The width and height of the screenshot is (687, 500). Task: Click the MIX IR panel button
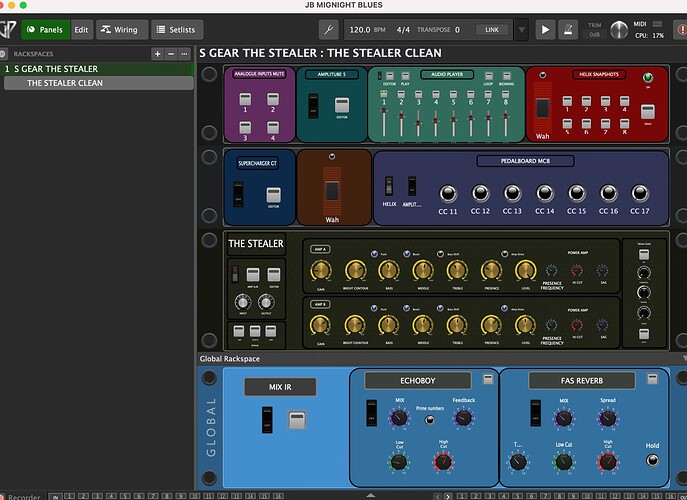(297, 419)
